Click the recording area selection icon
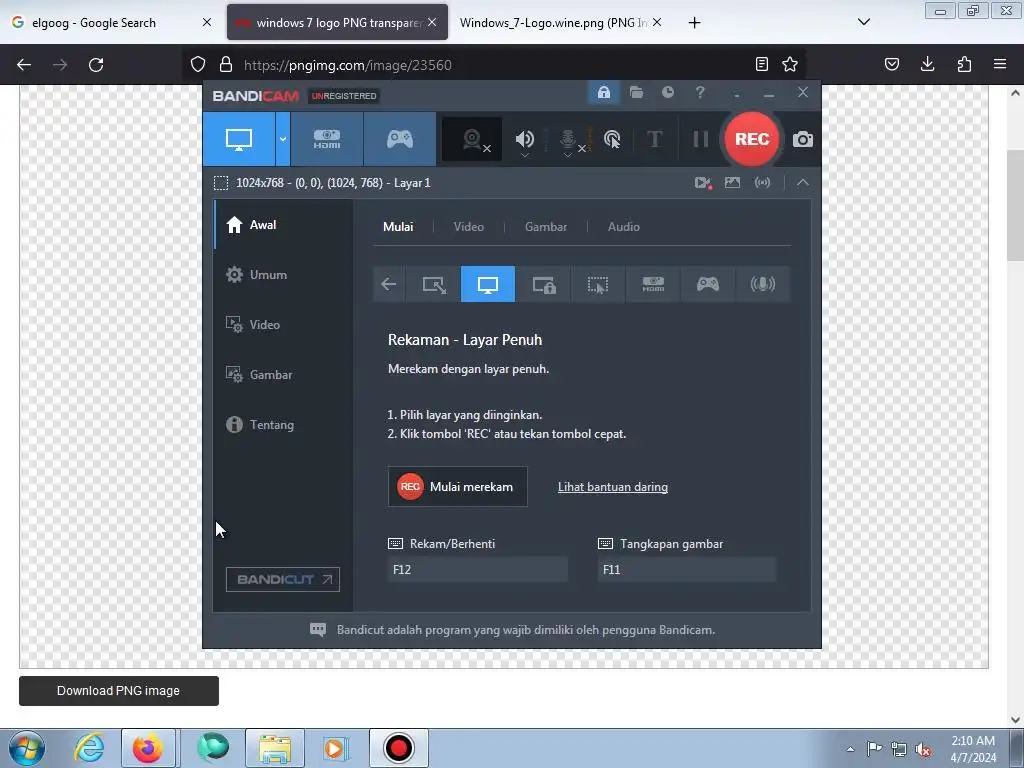This screenshot has height=768, width=1024. click(x=221, y=183)
